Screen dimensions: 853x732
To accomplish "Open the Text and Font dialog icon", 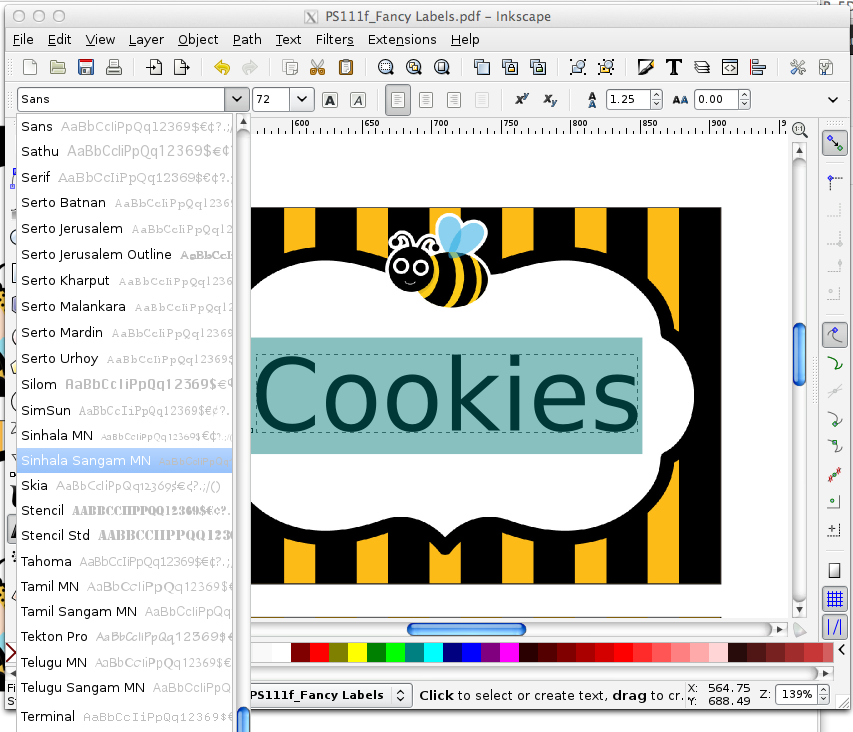I will [x=673, y=67].
